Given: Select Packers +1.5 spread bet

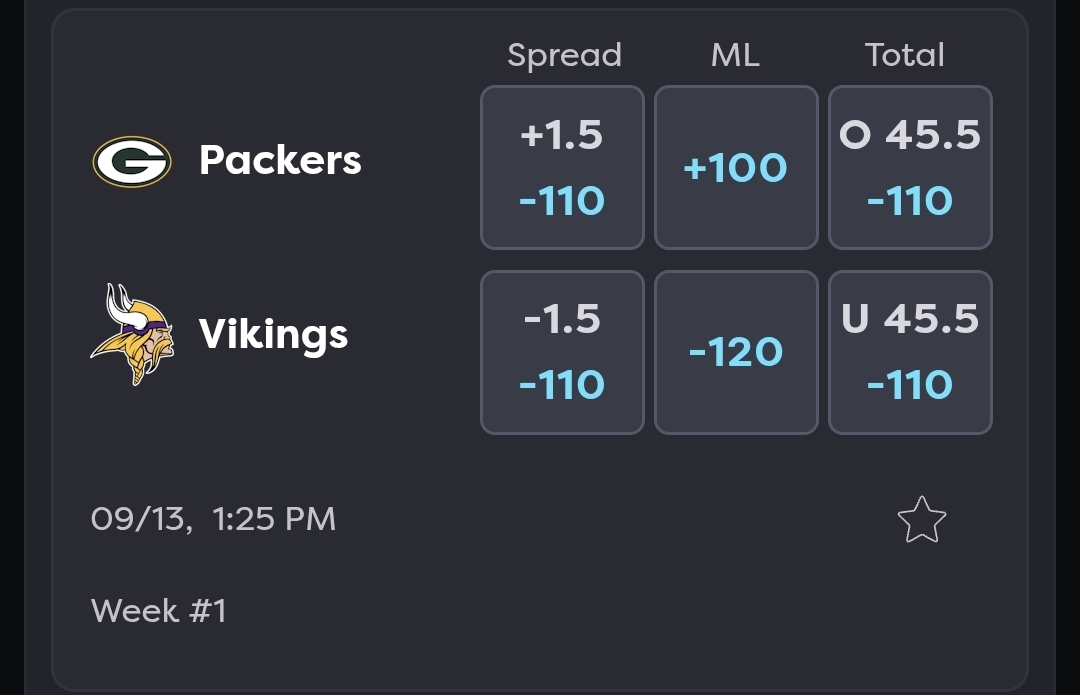Looking at the screenshot, I should click(x=562, y=167).
